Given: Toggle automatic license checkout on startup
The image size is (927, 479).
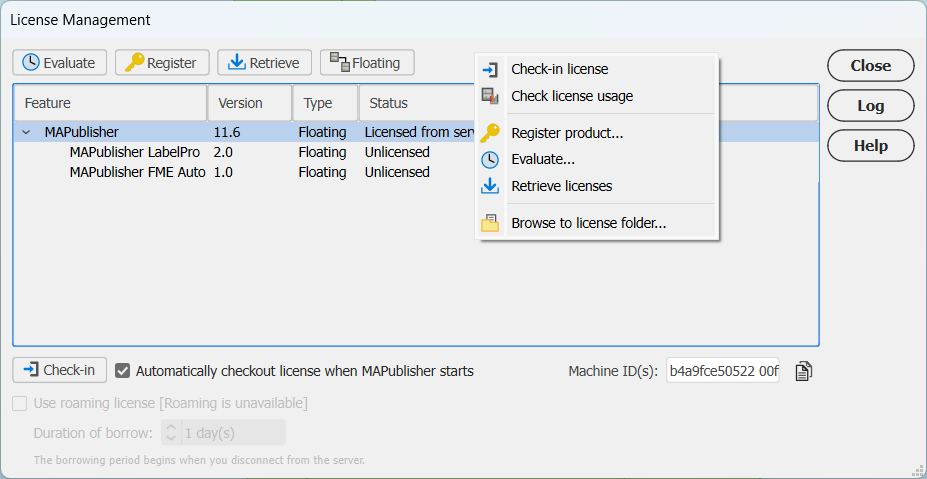Looking at the screenshot, I should coord(122,371).
